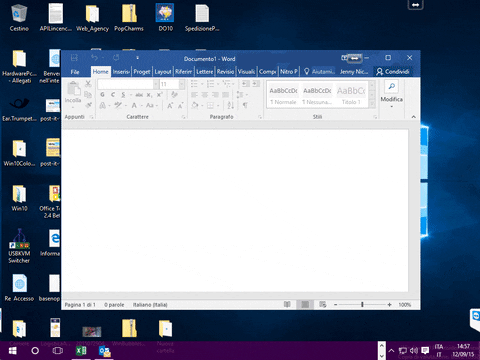Collapse the ribbon with chevron arrow
The width and height of the screenshot is (480, 360).
pos(414,117)
